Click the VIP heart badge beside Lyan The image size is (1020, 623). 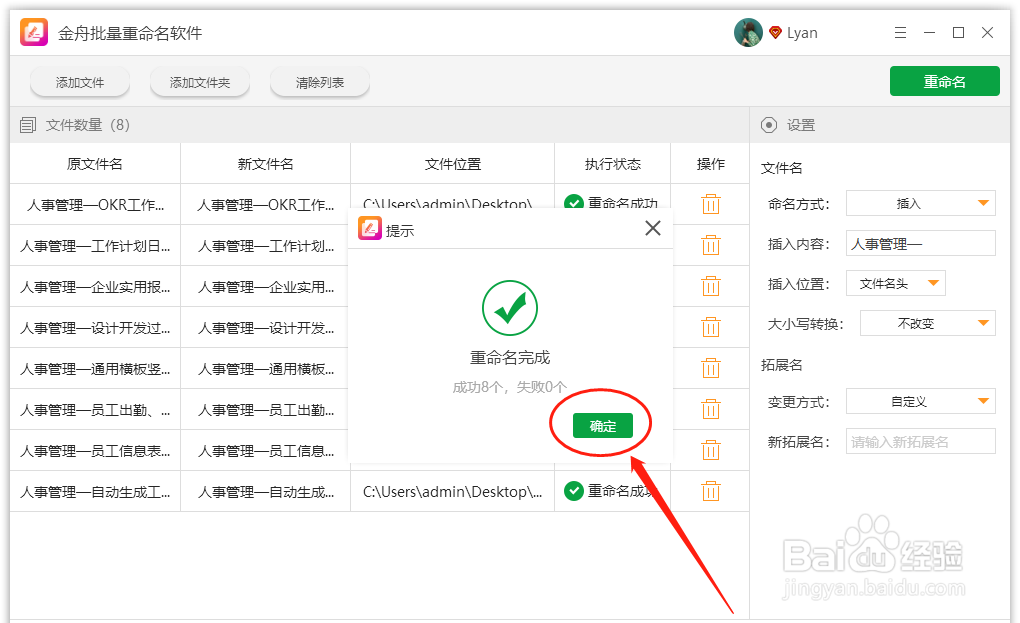[775, 31]
